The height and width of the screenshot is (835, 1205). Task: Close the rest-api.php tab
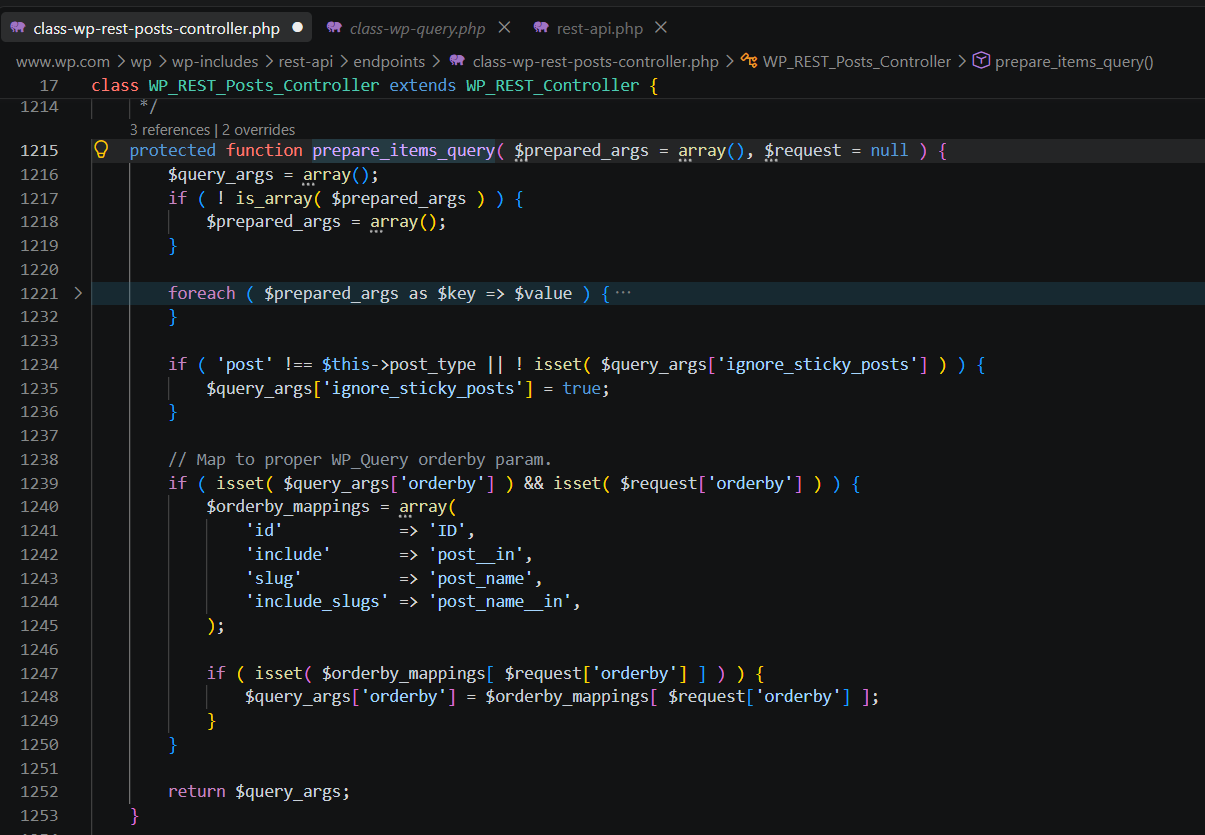pyautogui.click(x=660, y=27)
